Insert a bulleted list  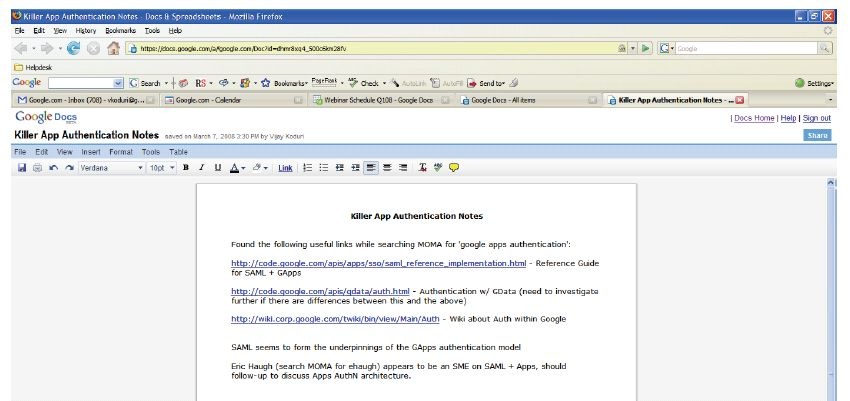coord(324,168)
